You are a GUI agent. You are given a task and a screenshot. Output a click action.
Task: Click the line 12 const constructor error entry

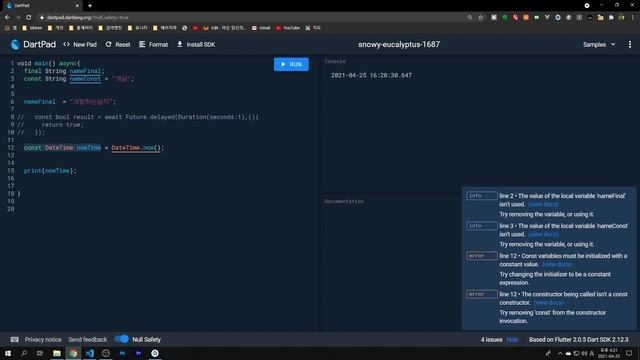548,307
